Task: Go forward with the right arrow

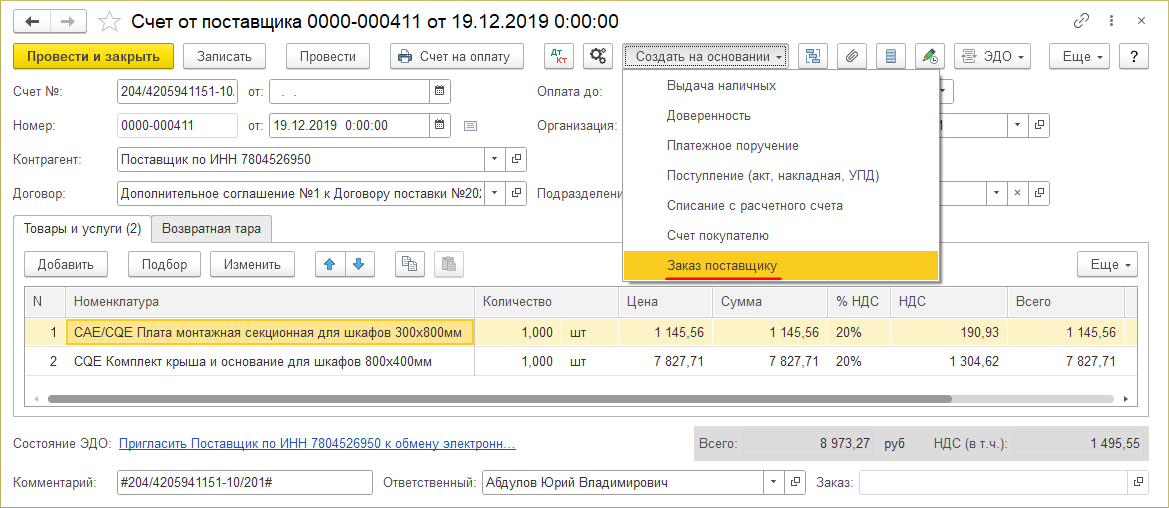Action: click(68, 21)
